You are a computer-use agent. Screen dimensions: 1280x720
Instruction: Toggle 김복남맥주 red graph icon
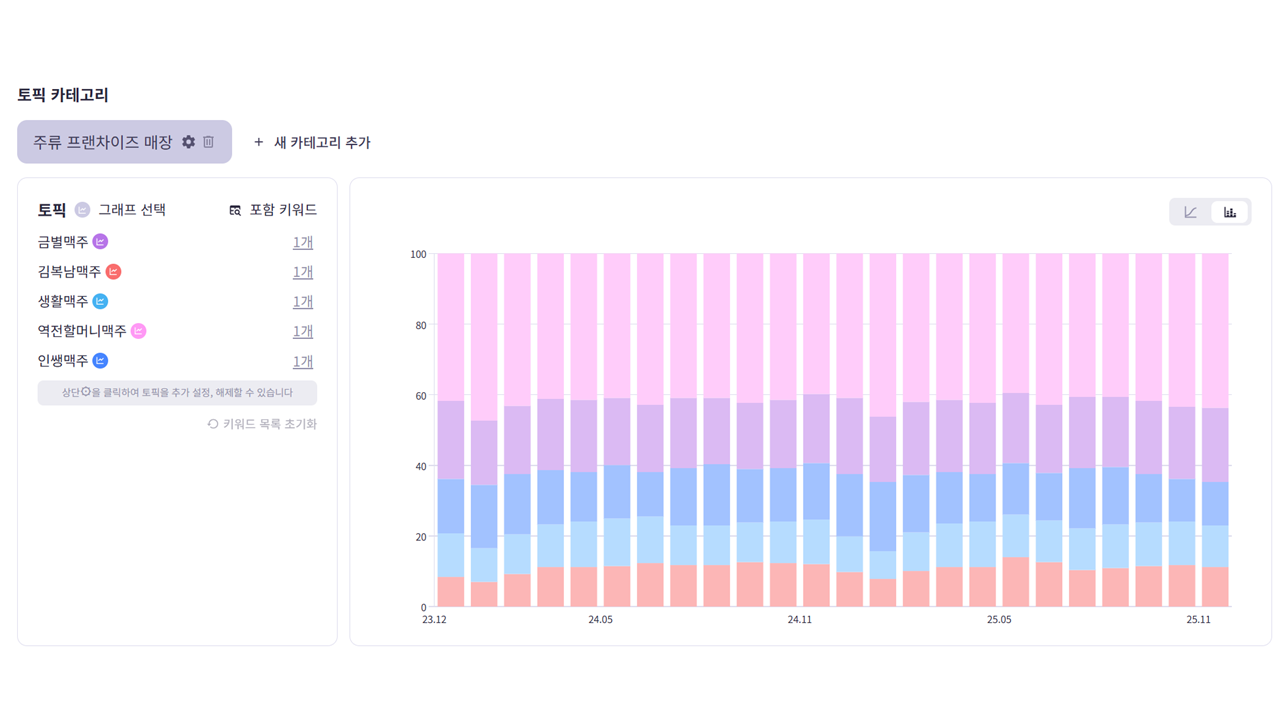(x=114, y=272)
